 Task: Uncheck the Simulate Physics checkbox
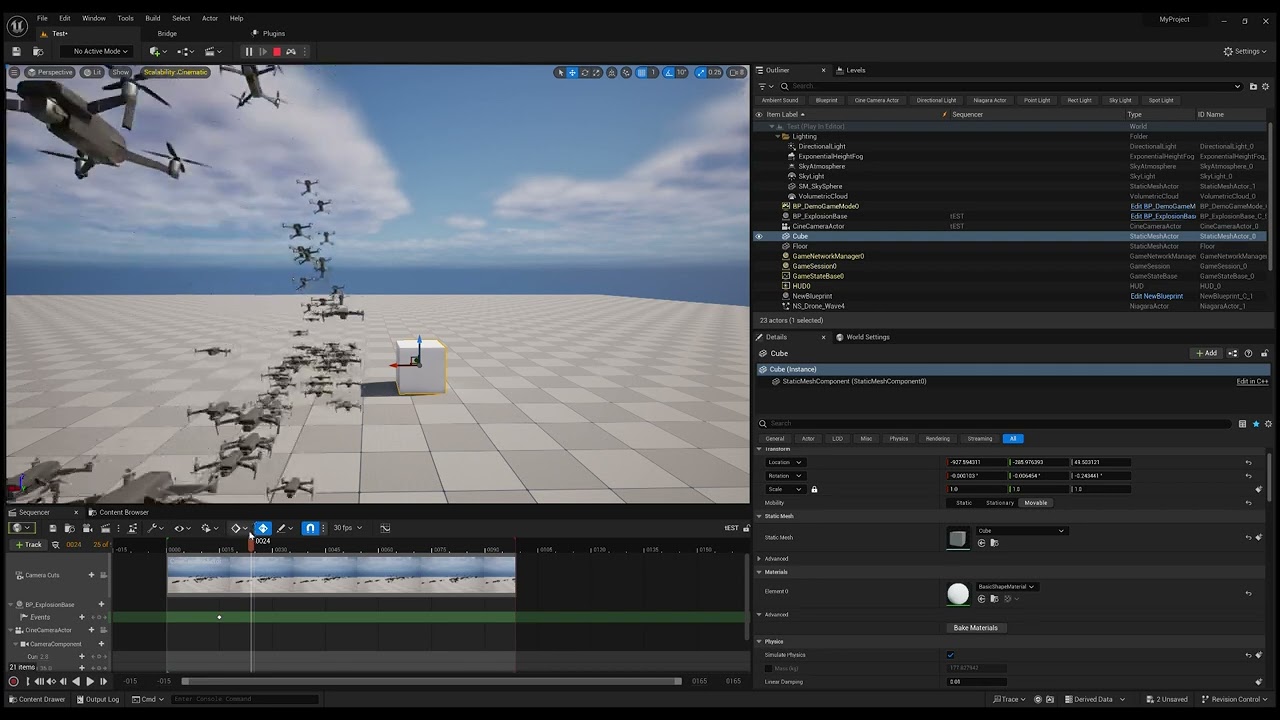[950, 655]
